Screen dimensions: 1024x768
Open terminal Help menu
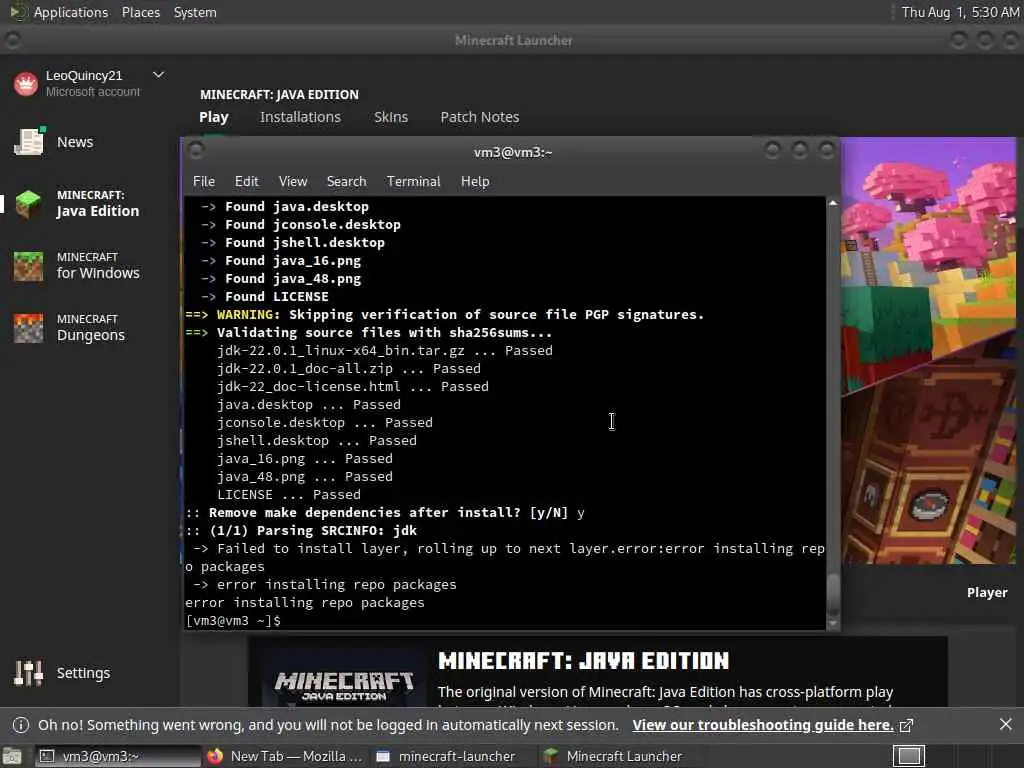(475, 181)
